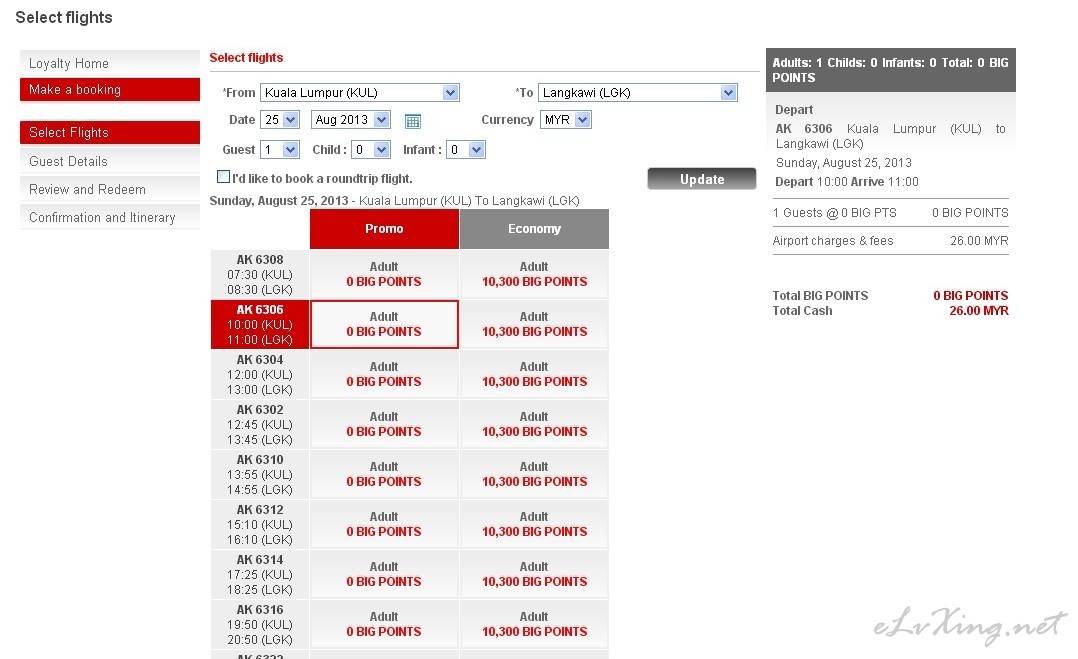Tick the roundtrip flight checkbox
This screenshot has height=659, width=1078.
click(x=223, y=177)
